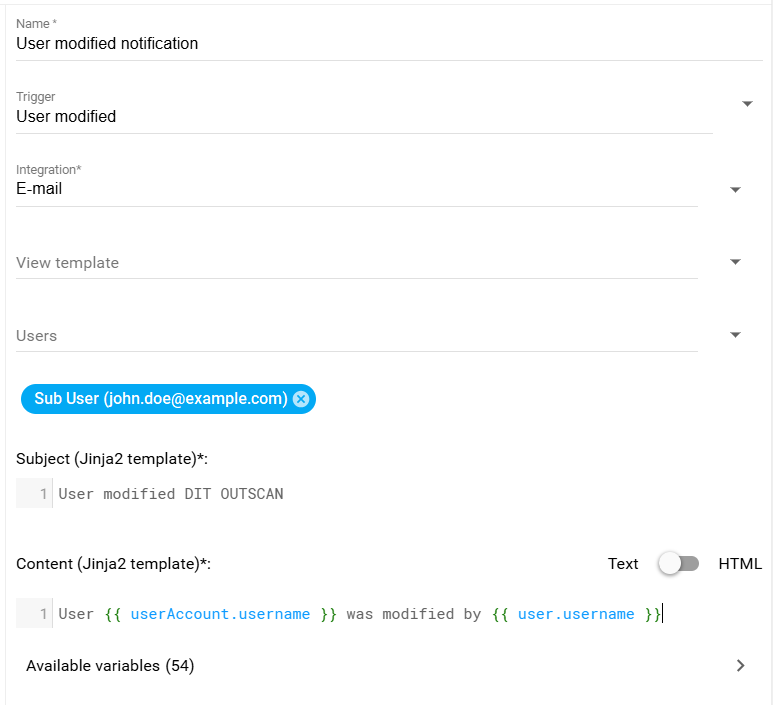Viewport: 773px width, 705px height.
Task: Click the user.username variable in Content
Action: click(x=576, y=614)
